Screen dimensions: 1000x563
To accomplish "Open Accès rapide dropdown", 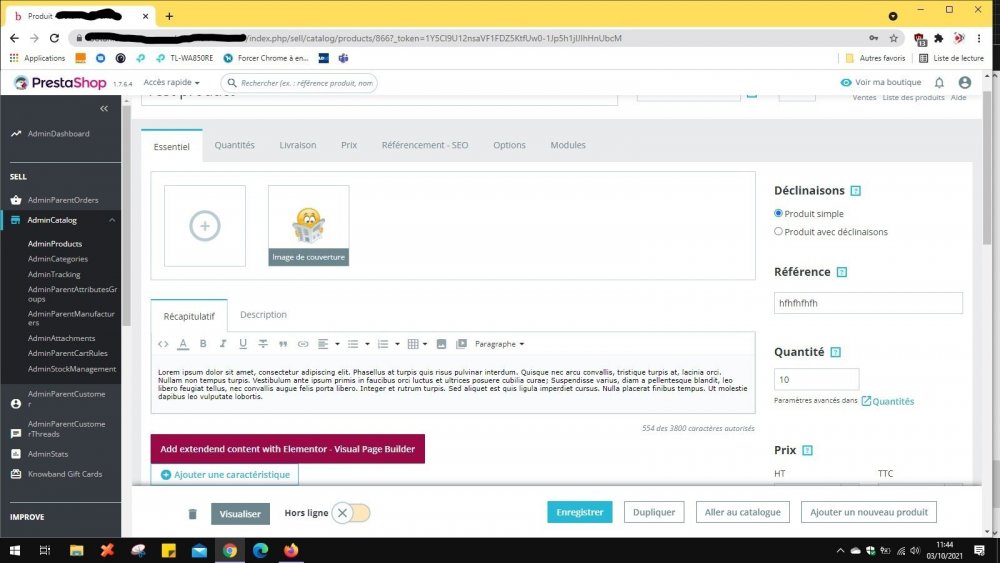I will click(172, 82).
